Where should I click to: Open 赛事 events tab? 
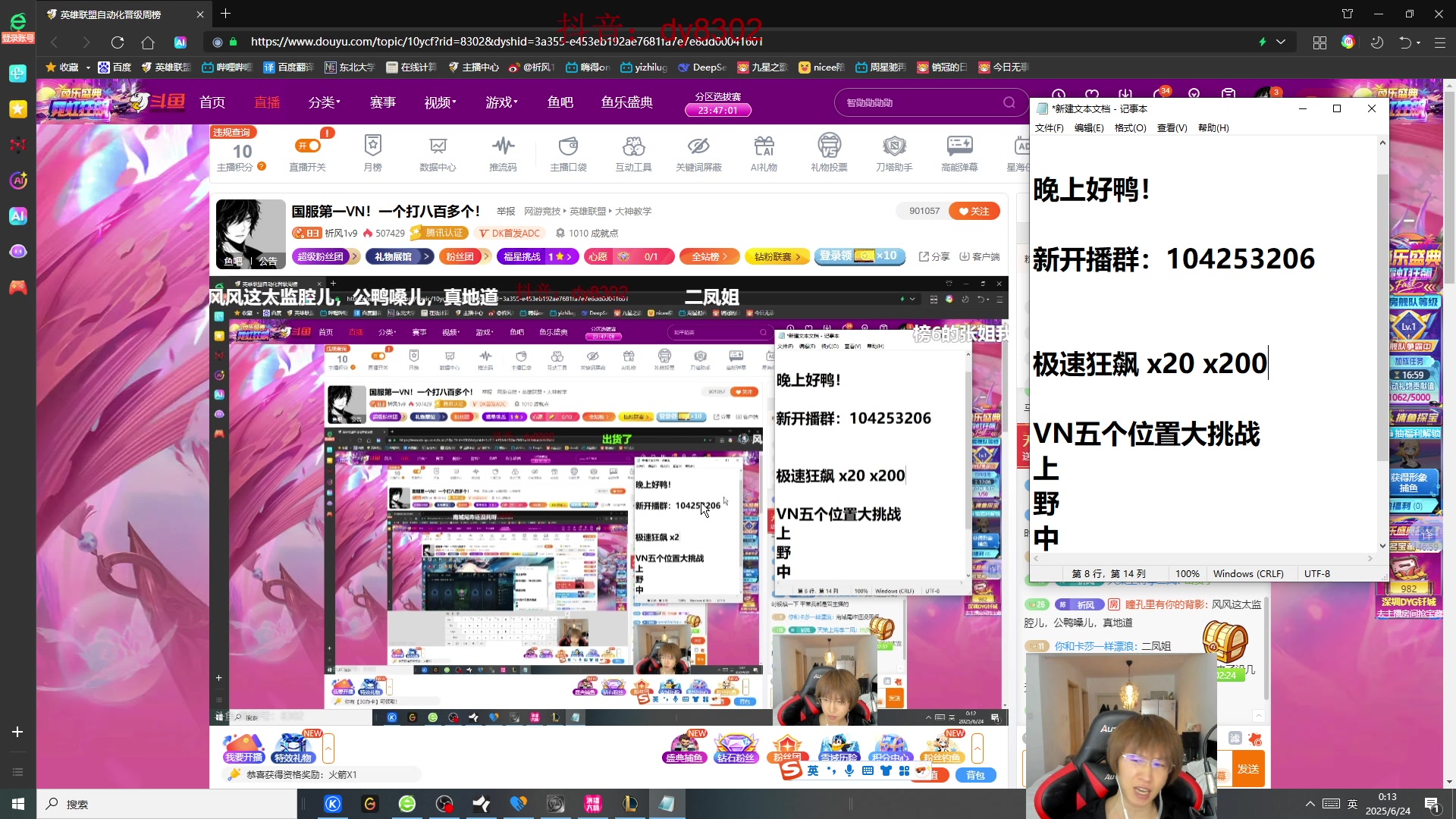tap(383, 102)
